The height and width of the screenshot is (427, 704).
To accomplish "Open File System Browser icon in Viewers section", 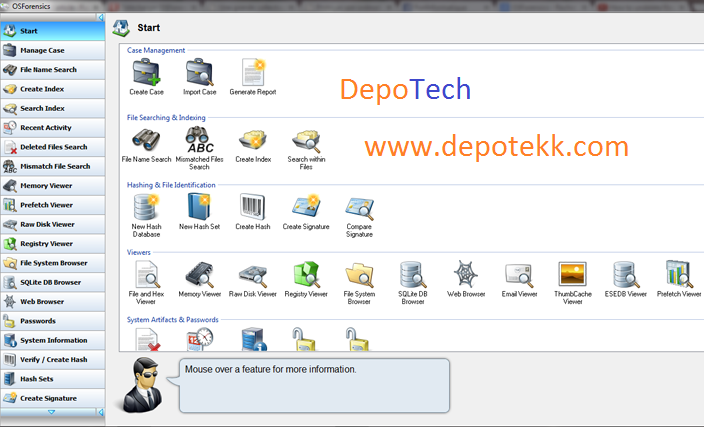I will click(359, 275).
